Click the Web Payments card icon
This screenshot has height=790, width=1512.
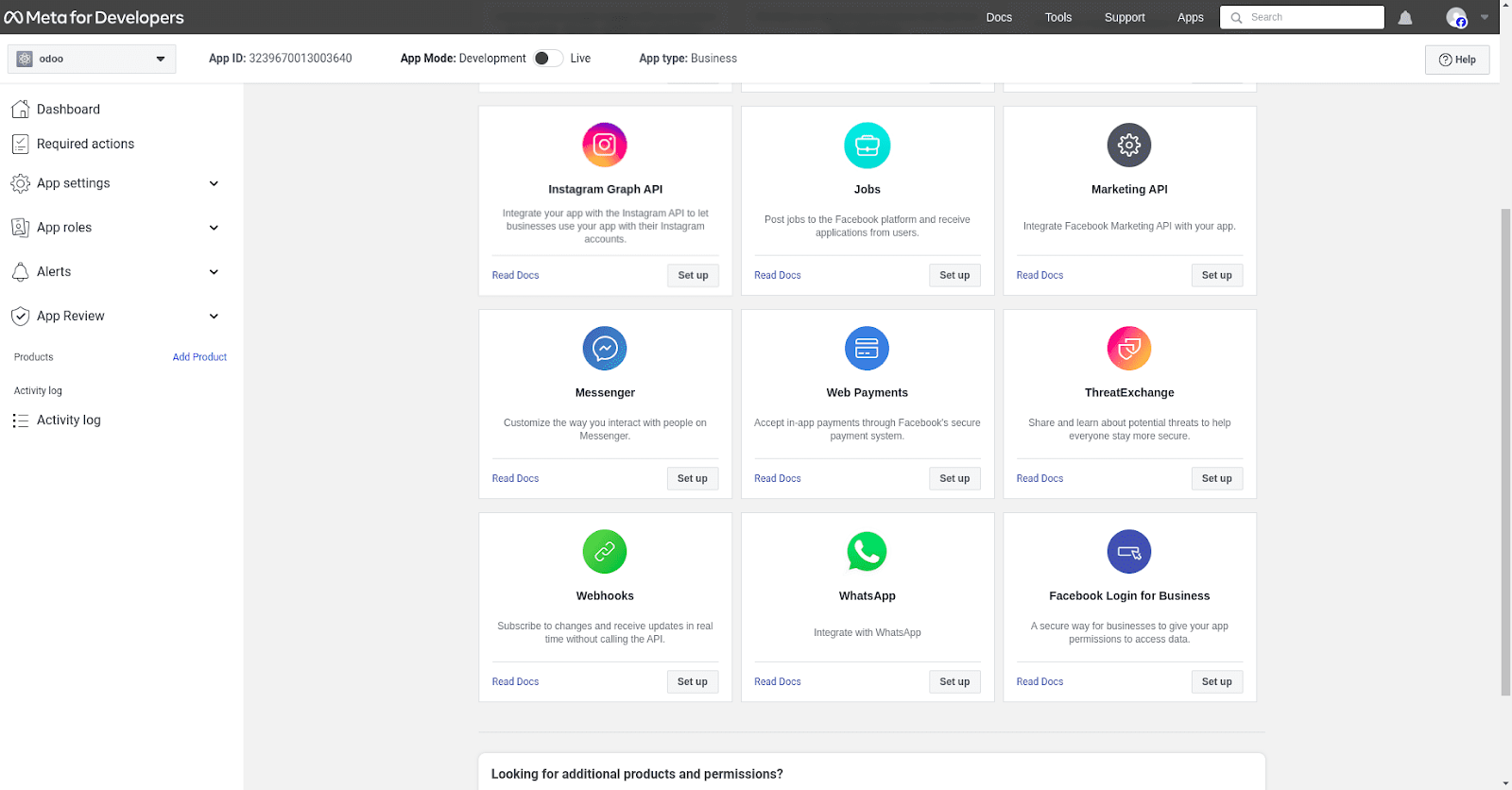pyautogui.click(x=868, y=349)
